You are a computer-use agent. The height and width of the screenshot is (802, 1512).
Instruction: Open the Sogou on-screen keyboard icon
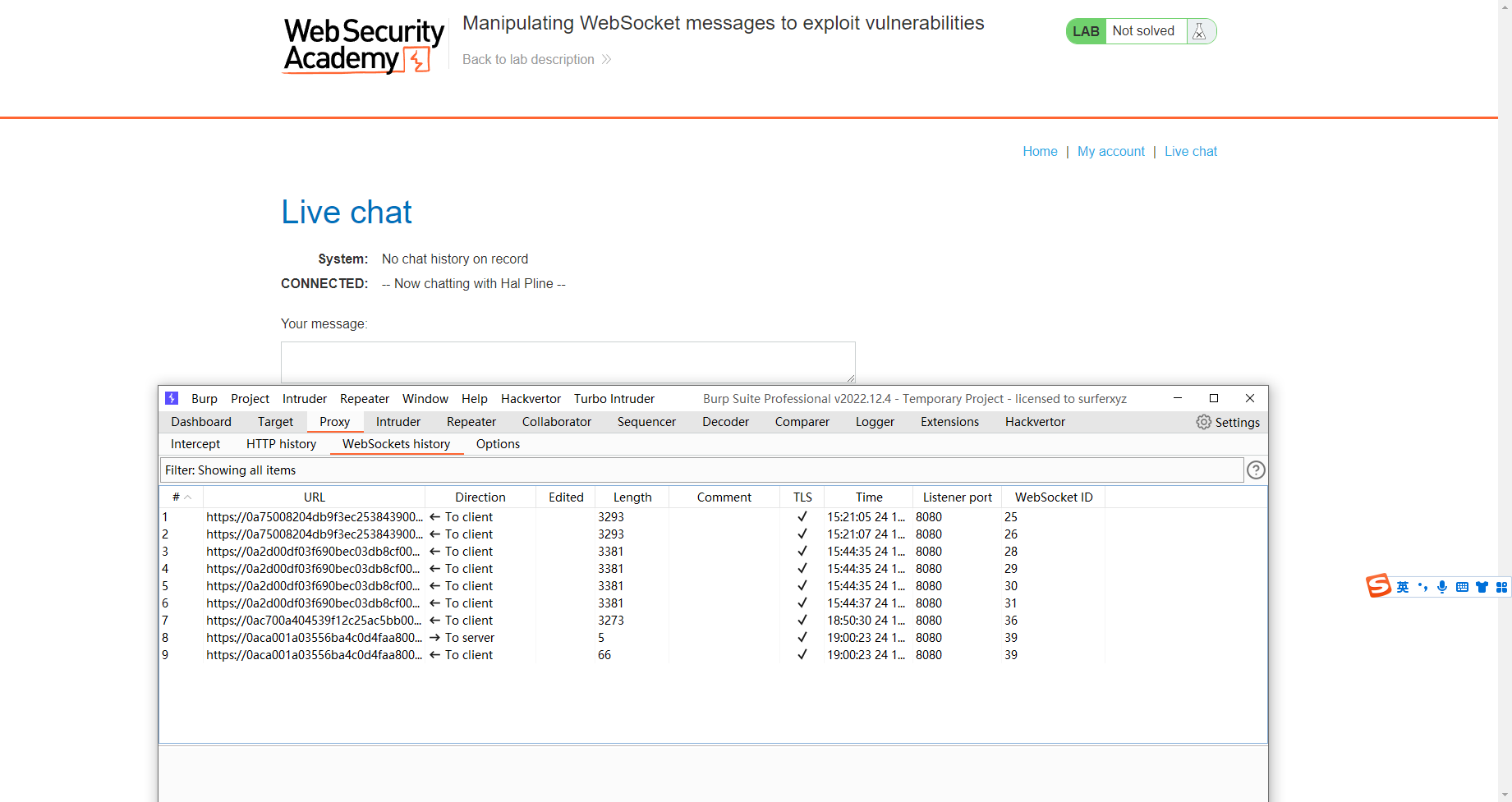pos(1462,587)
